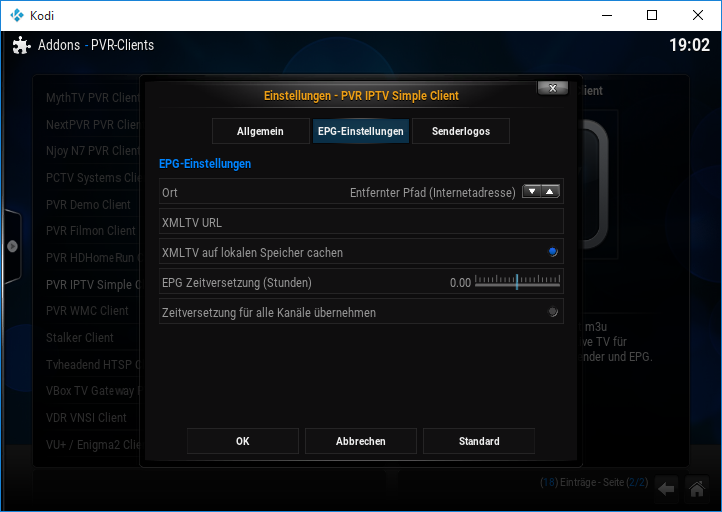
Task: Select Stalker Client entry
Action: 80,337
